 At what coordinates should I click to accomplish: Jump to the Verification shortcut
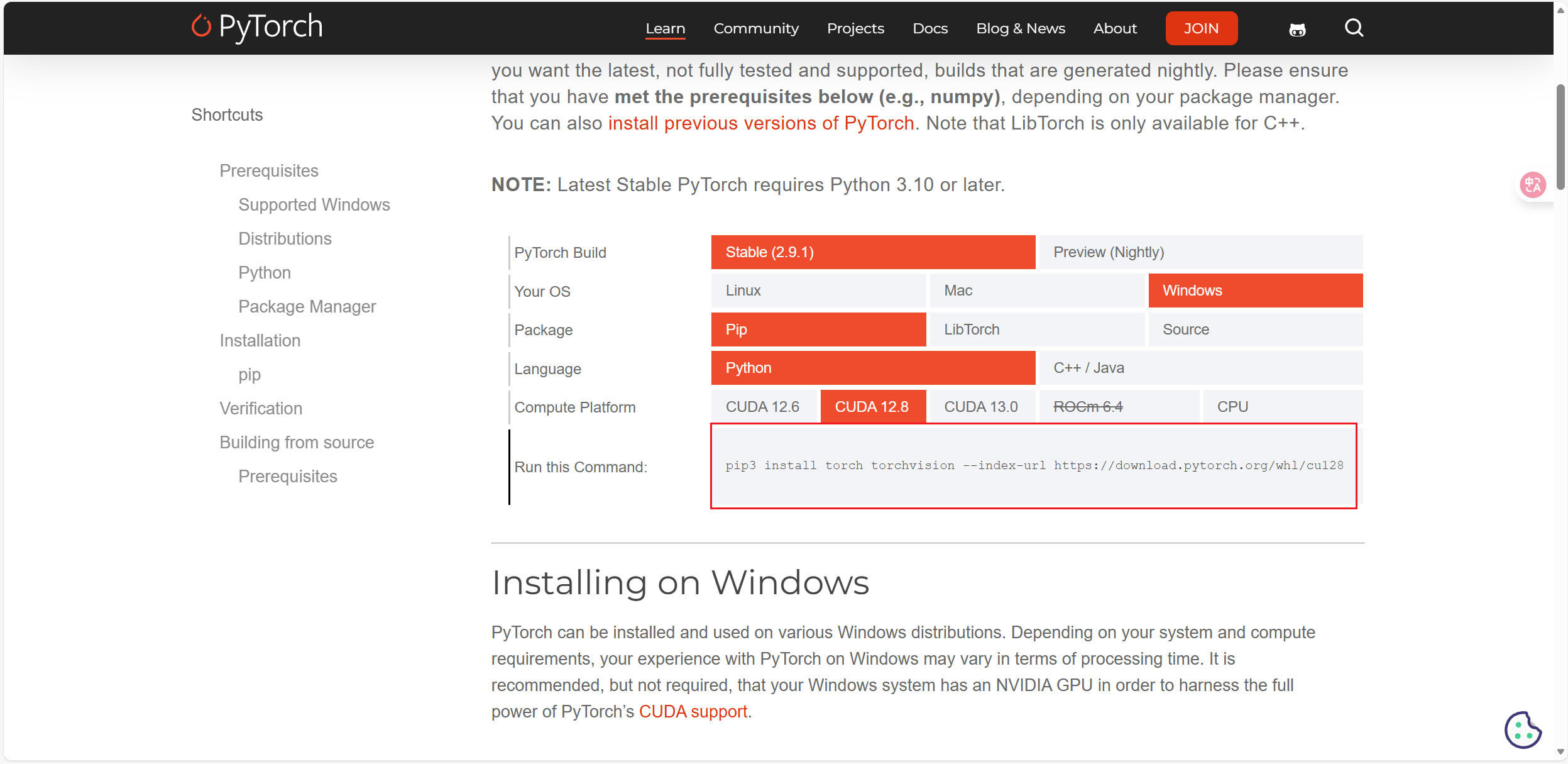[x=261, y=409]
